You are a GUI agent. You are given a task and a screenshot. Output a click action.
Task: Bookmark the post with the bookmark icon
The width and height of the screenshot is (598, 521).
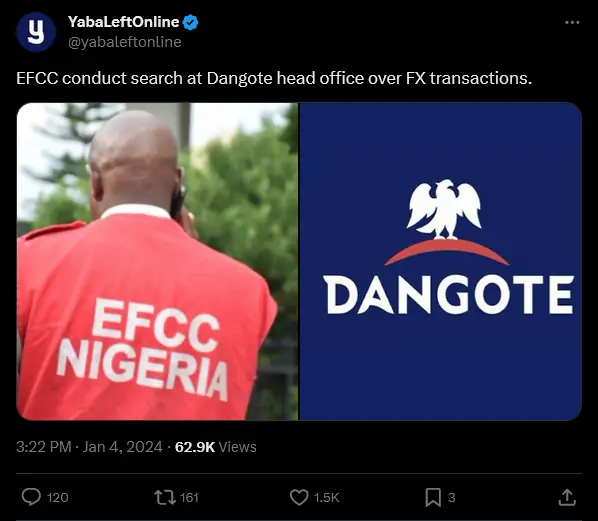coord(433,497)
